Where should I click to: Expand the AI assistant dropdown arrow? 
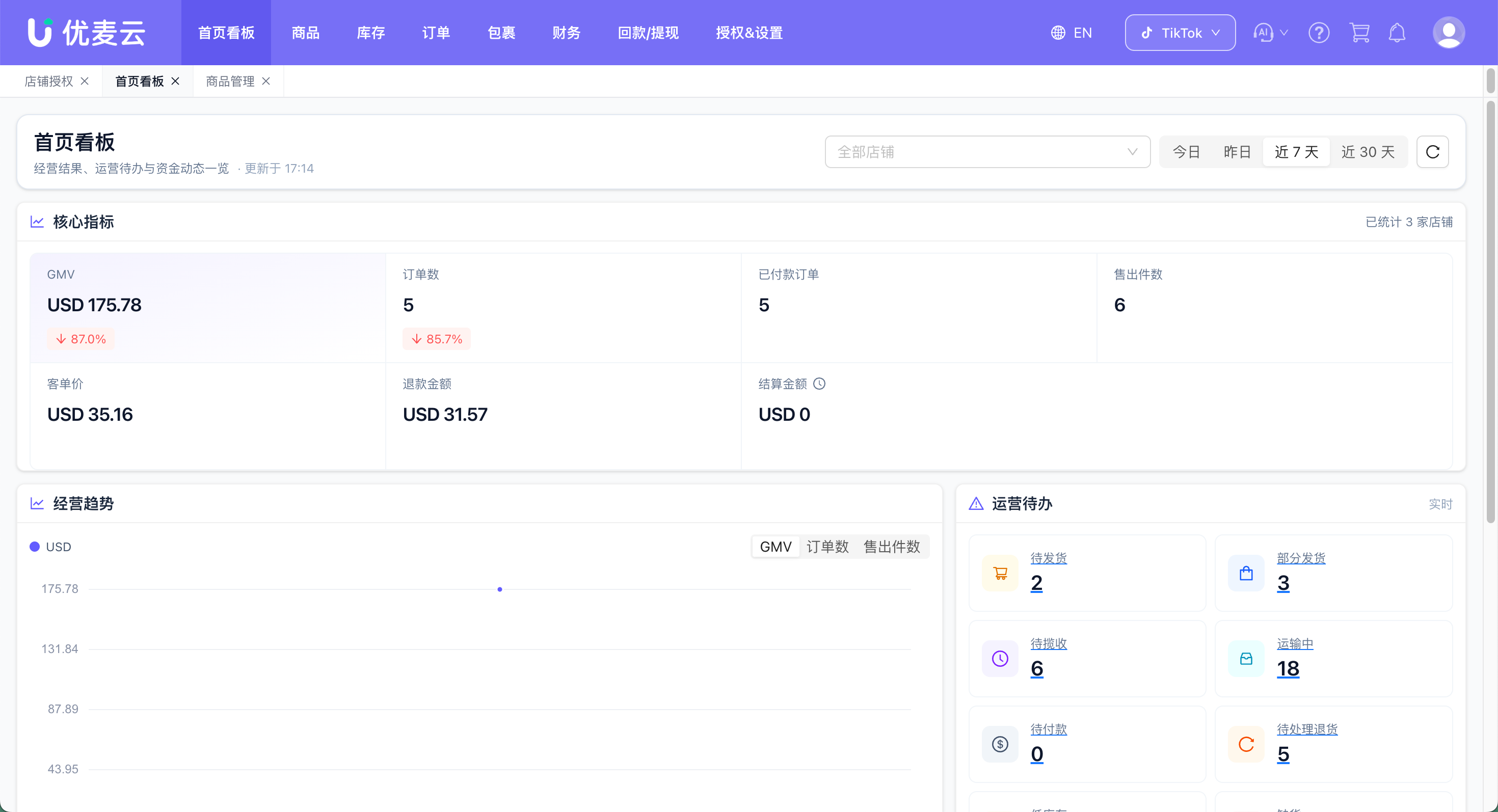pyautogui.click(x=1284, y=33)
